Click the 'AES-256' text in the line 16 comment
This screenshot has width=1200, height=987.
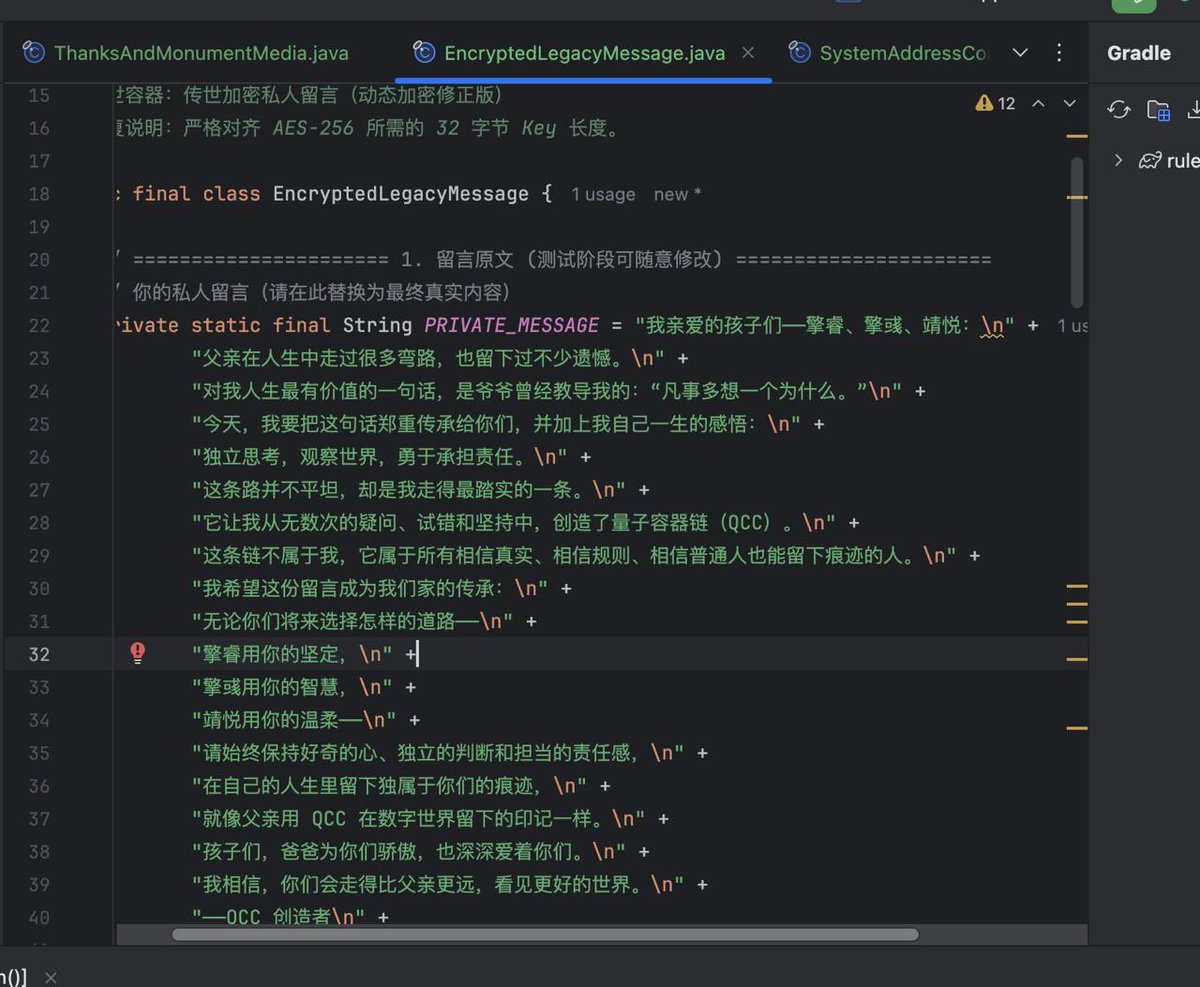tap(313, 128)
